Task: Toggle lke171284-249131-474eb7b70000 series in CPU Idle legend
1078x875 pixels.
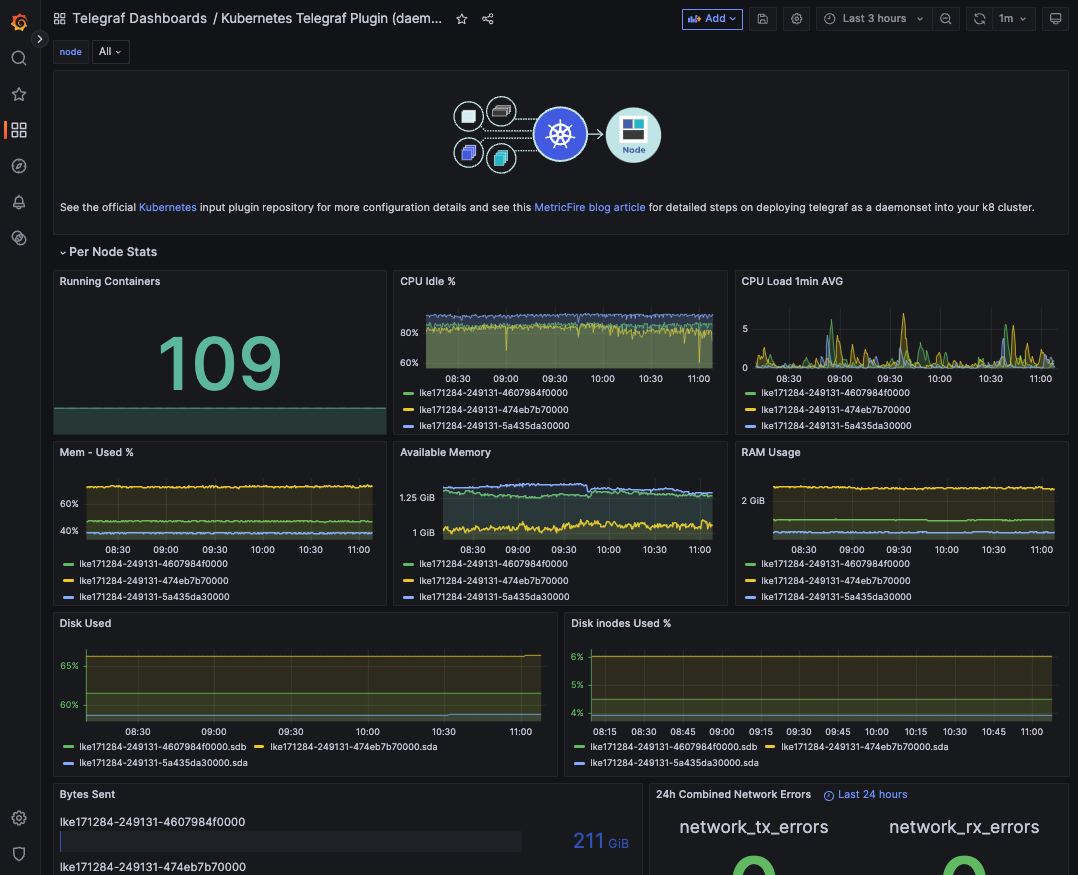Action: (493, 409)
